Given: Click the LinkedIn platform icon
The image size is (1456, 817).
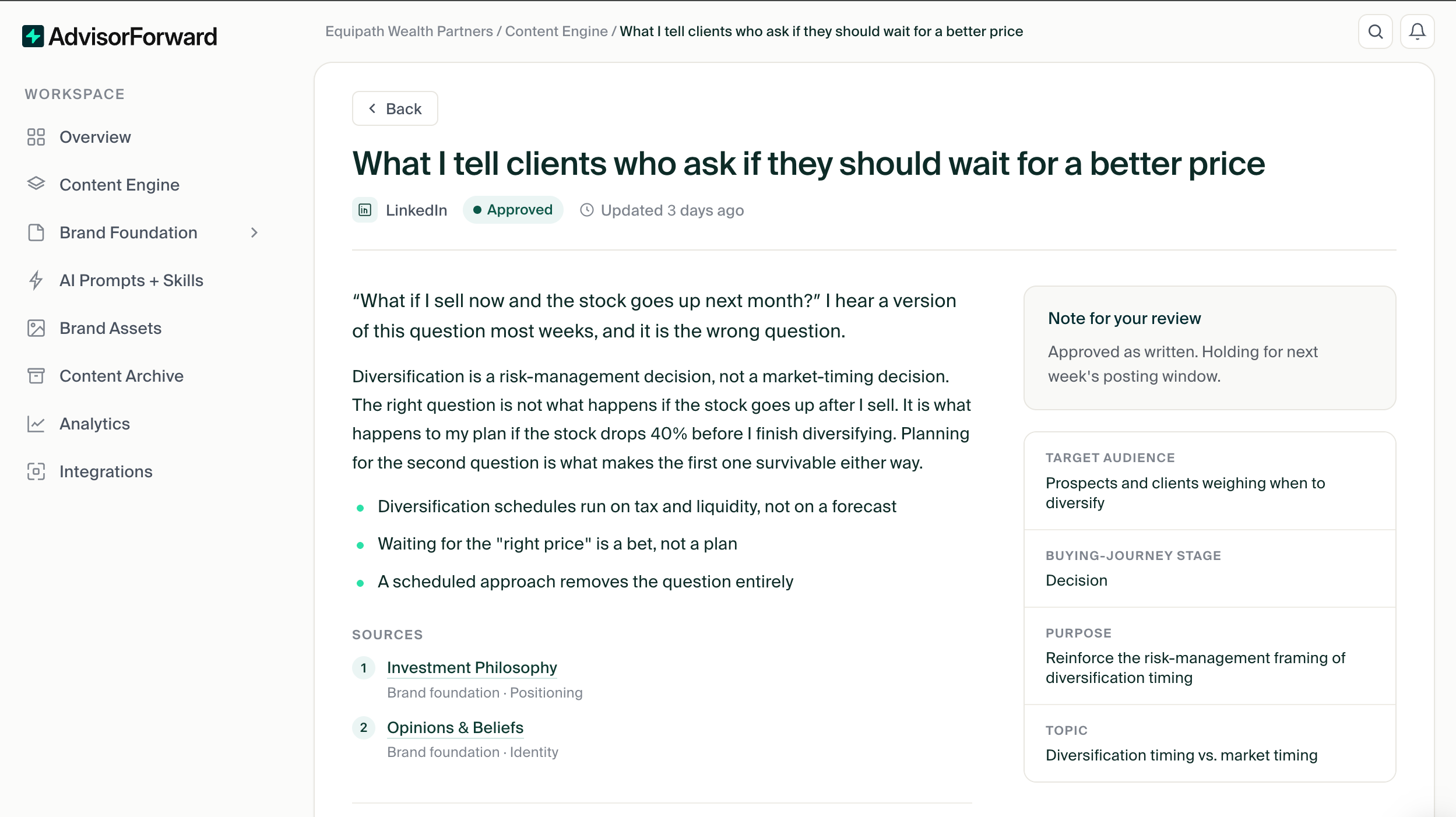Looking at the screenshot, I should click(x=365, y=210).
